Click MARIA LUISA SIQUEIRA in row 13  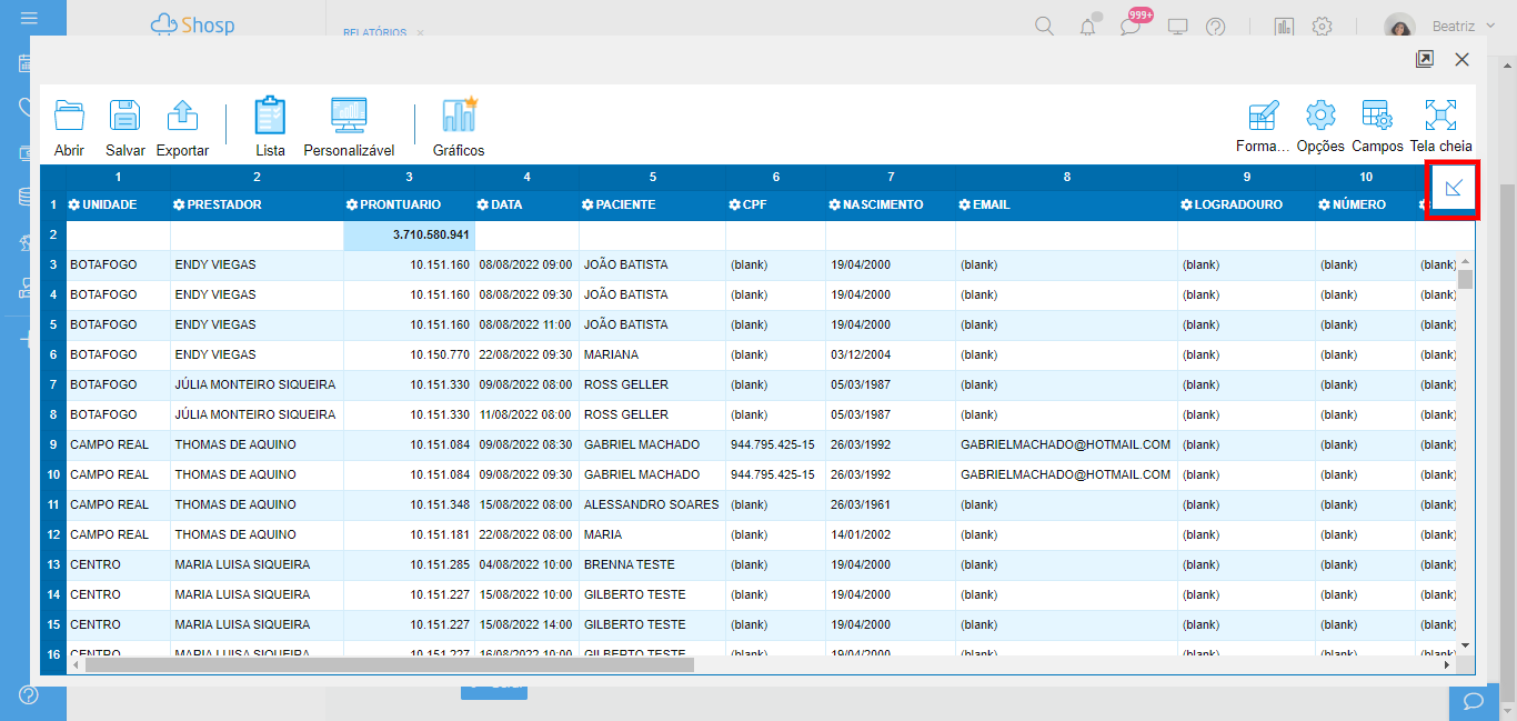242,564
